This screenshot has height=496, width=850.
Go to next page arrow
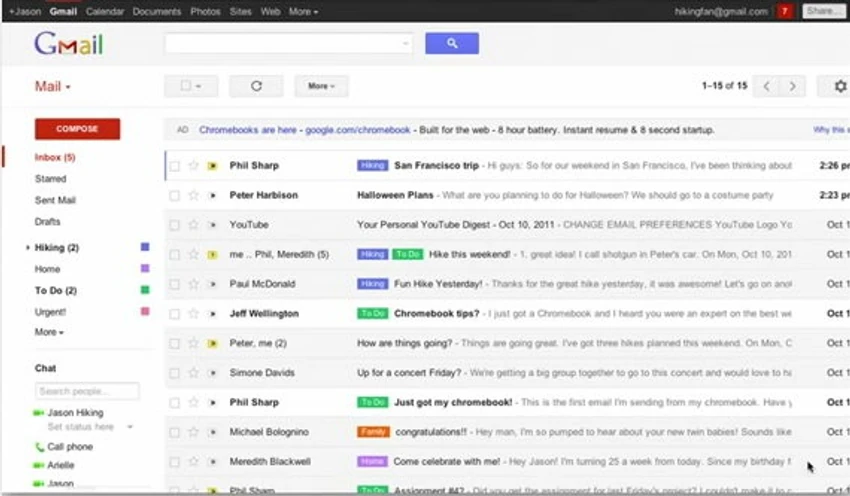click(793, 86)
